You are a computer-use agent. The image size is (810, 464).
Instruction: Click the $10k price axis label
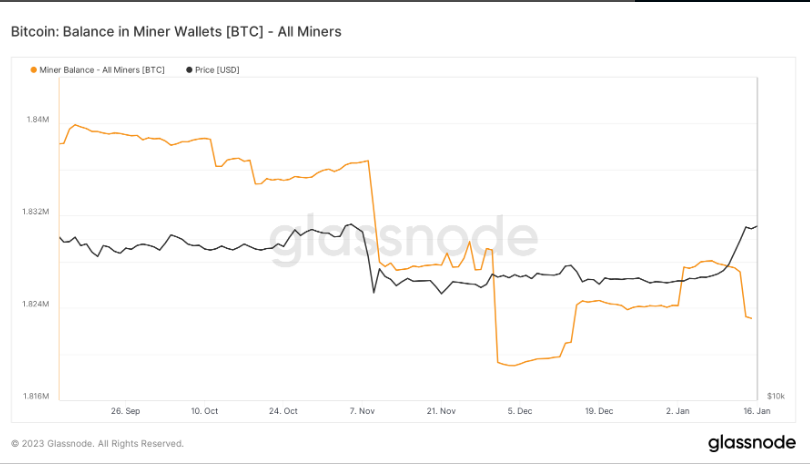(775, 397)
